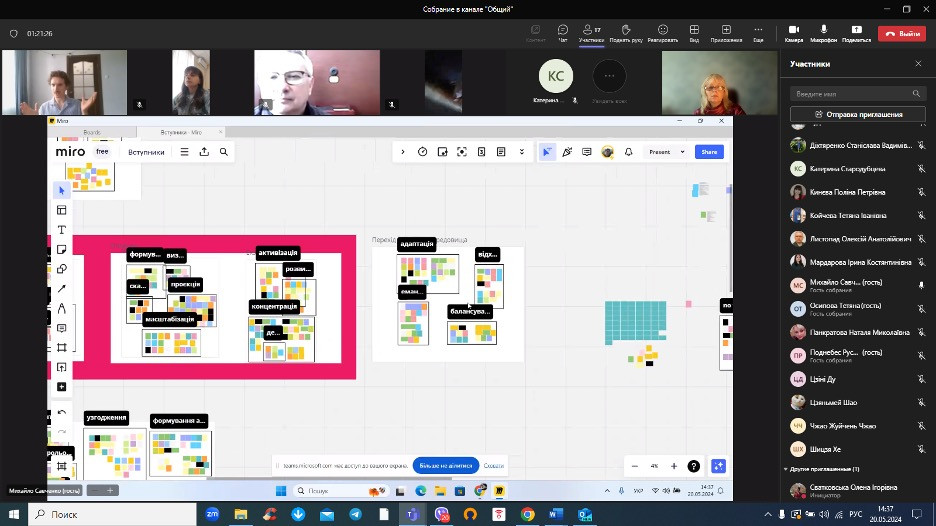Image resolution: width=936 pixels, height=526 pixels.
Task: Open the Miro hamburger main menu
Action: click(x=184, y=152)
